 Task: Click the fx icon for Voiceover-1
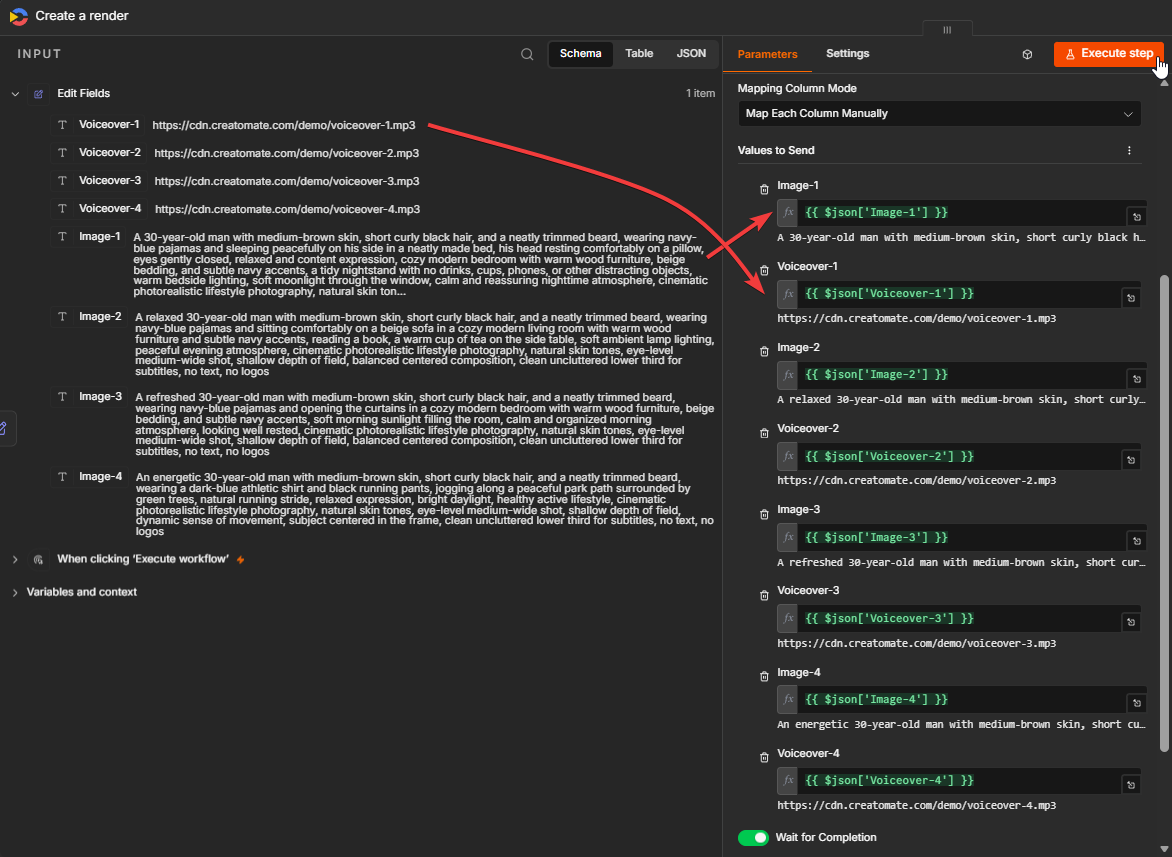tap(788, 294)
